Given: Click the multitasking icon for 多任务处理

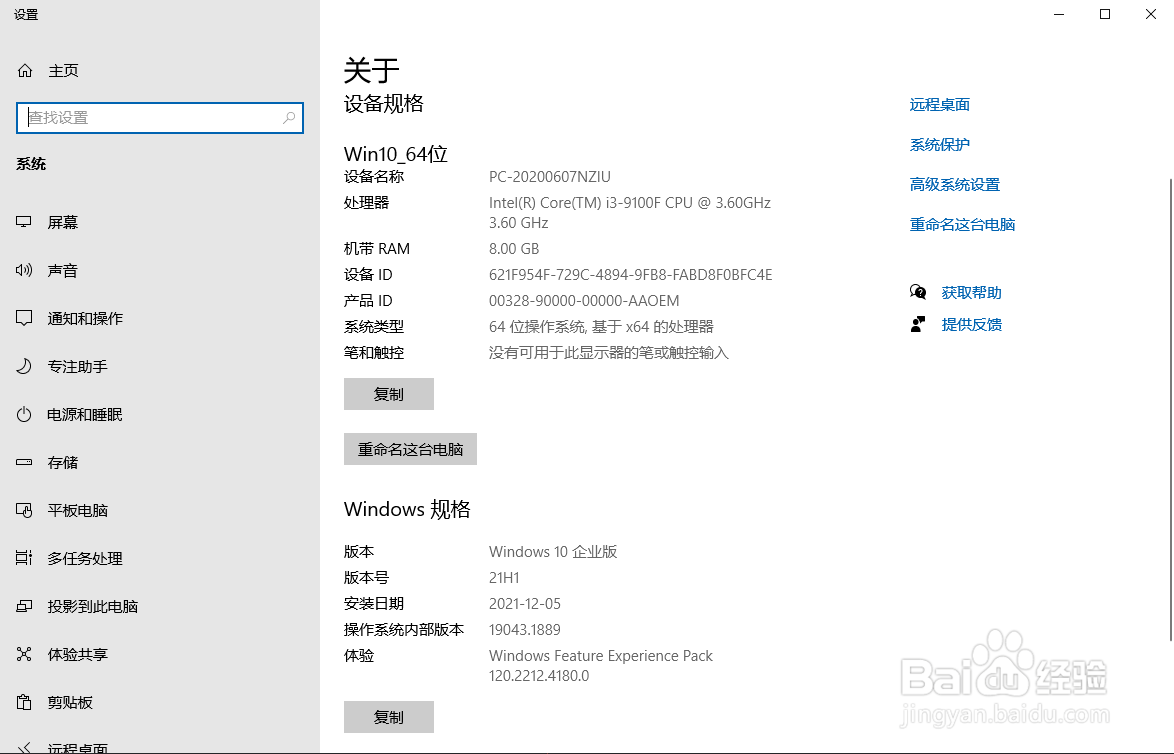Looking at the screenshot, I should pyautogui.click(x=24, y=558).
